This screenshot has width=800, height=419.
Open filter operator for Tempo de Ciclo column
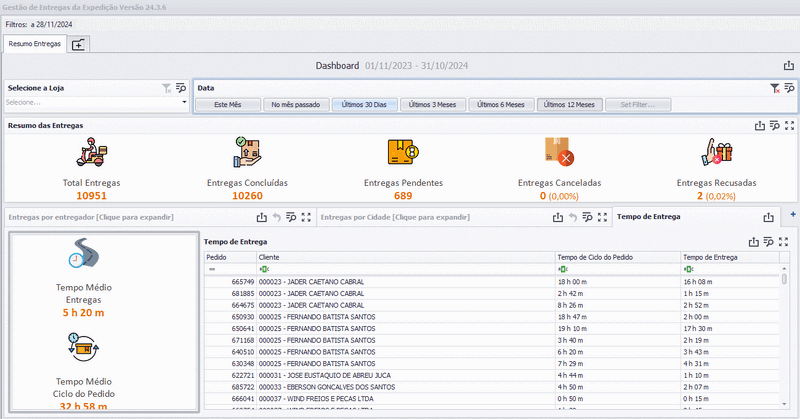coord(562,269)
